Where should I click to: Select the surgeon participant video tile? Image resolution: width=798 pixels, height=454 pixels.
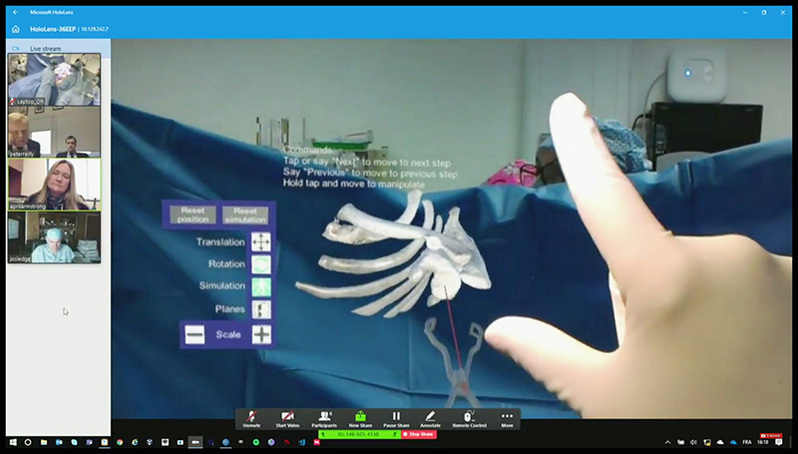[54, 237]
